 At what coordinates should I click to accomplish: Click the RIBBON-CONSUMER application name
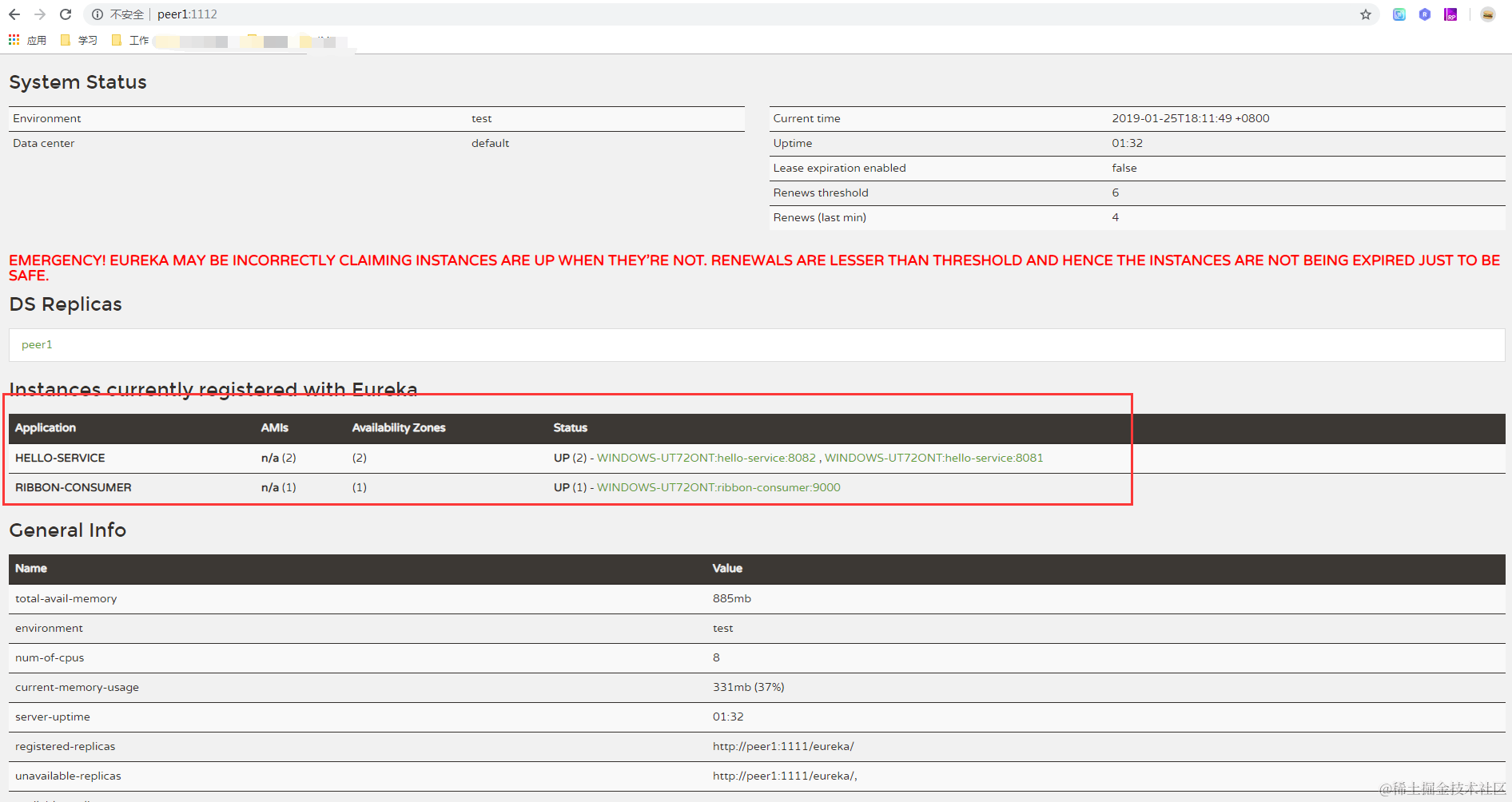(x=74, y=487)
